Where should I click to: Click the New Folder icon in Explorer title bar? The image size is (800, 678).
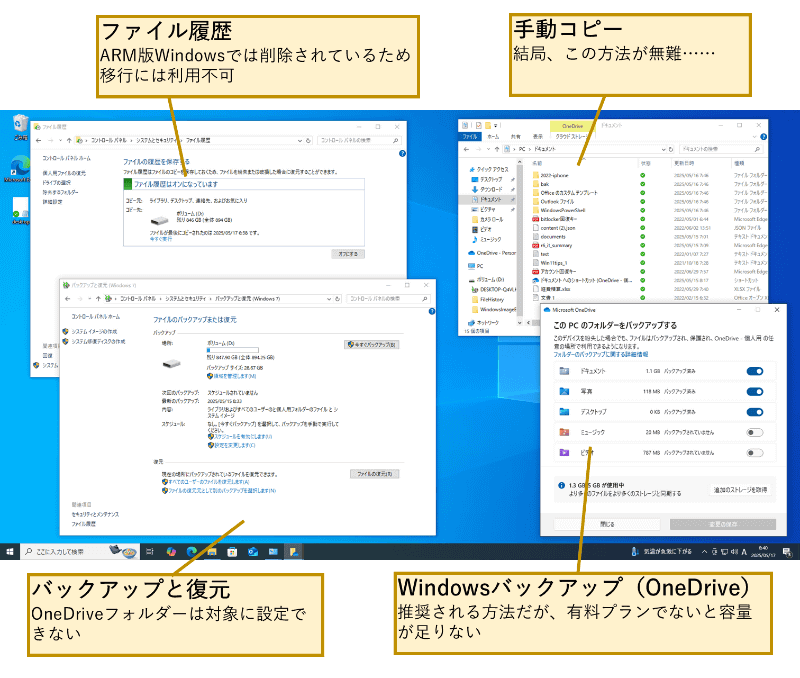coord(488,125)
